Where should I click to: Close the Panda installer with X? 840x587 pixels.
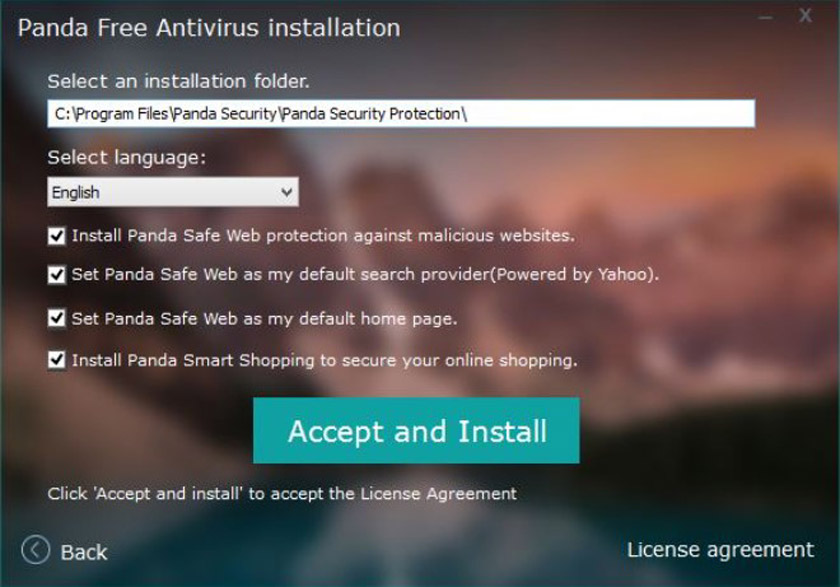click(x=805, y=16)
